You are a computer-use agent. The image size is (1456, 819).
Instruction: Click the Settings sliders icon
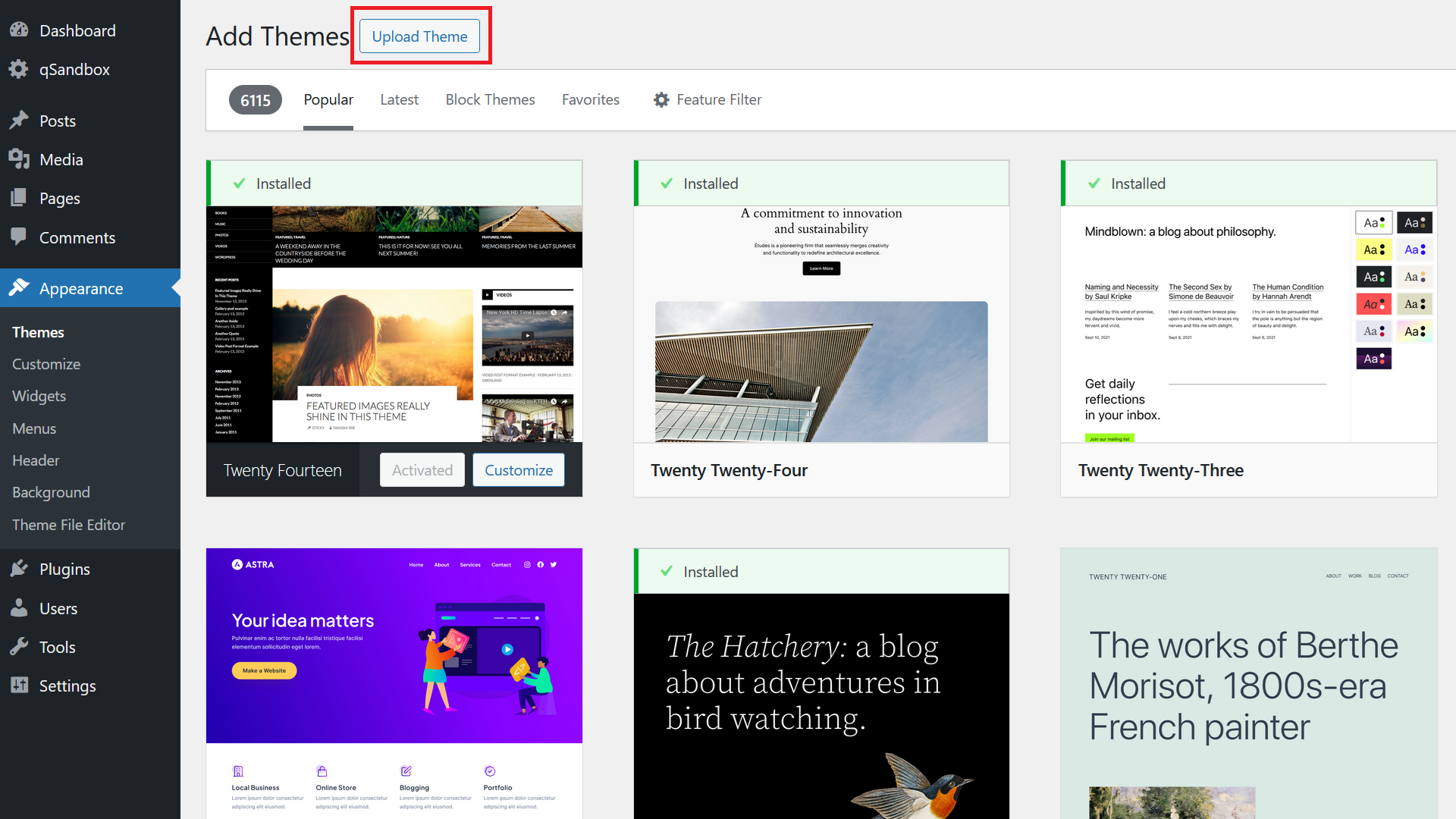click(x=19, y=686)
